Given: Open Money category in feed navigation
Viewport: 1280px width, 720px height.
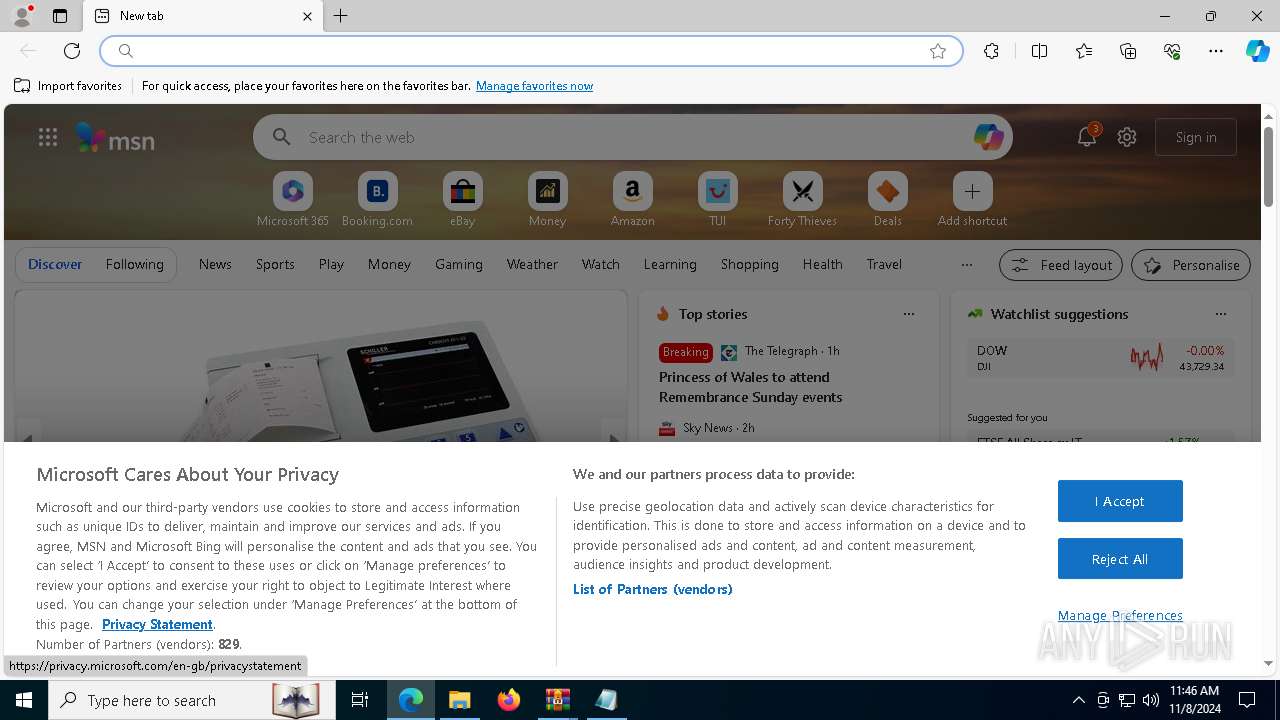Looking at the screenshot, I should (x=389, y=264).
